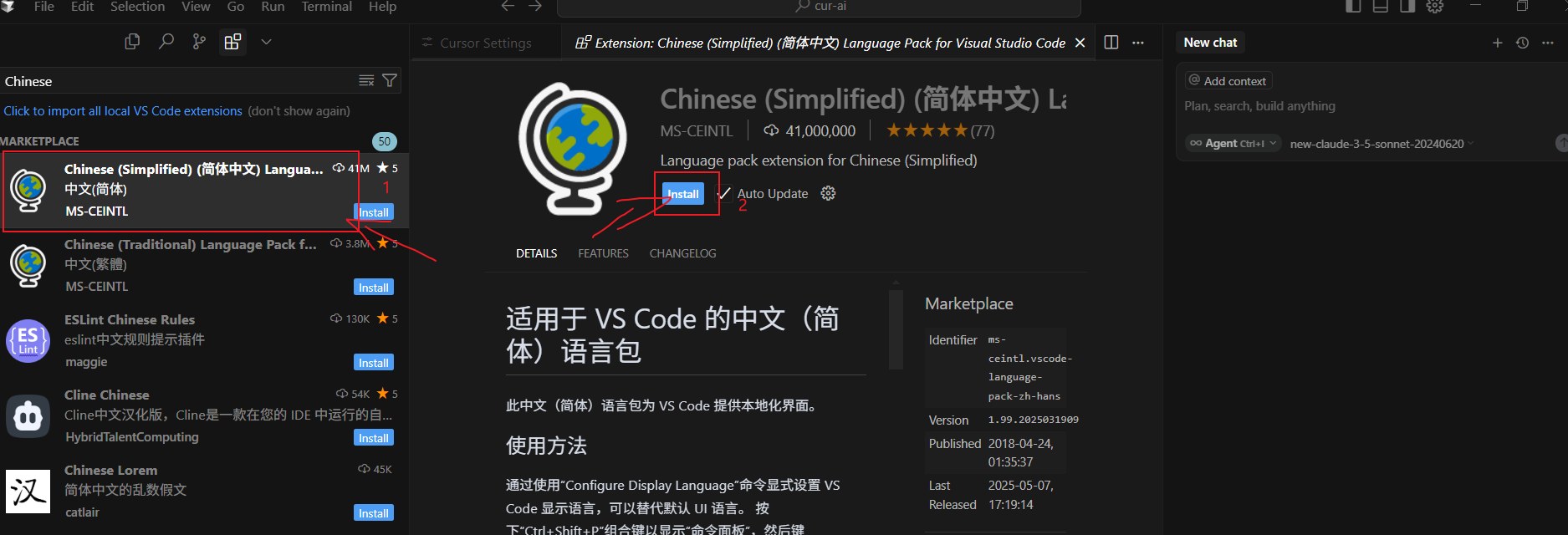Open the Go menu

pyautogui.click(x=236, y=7)
